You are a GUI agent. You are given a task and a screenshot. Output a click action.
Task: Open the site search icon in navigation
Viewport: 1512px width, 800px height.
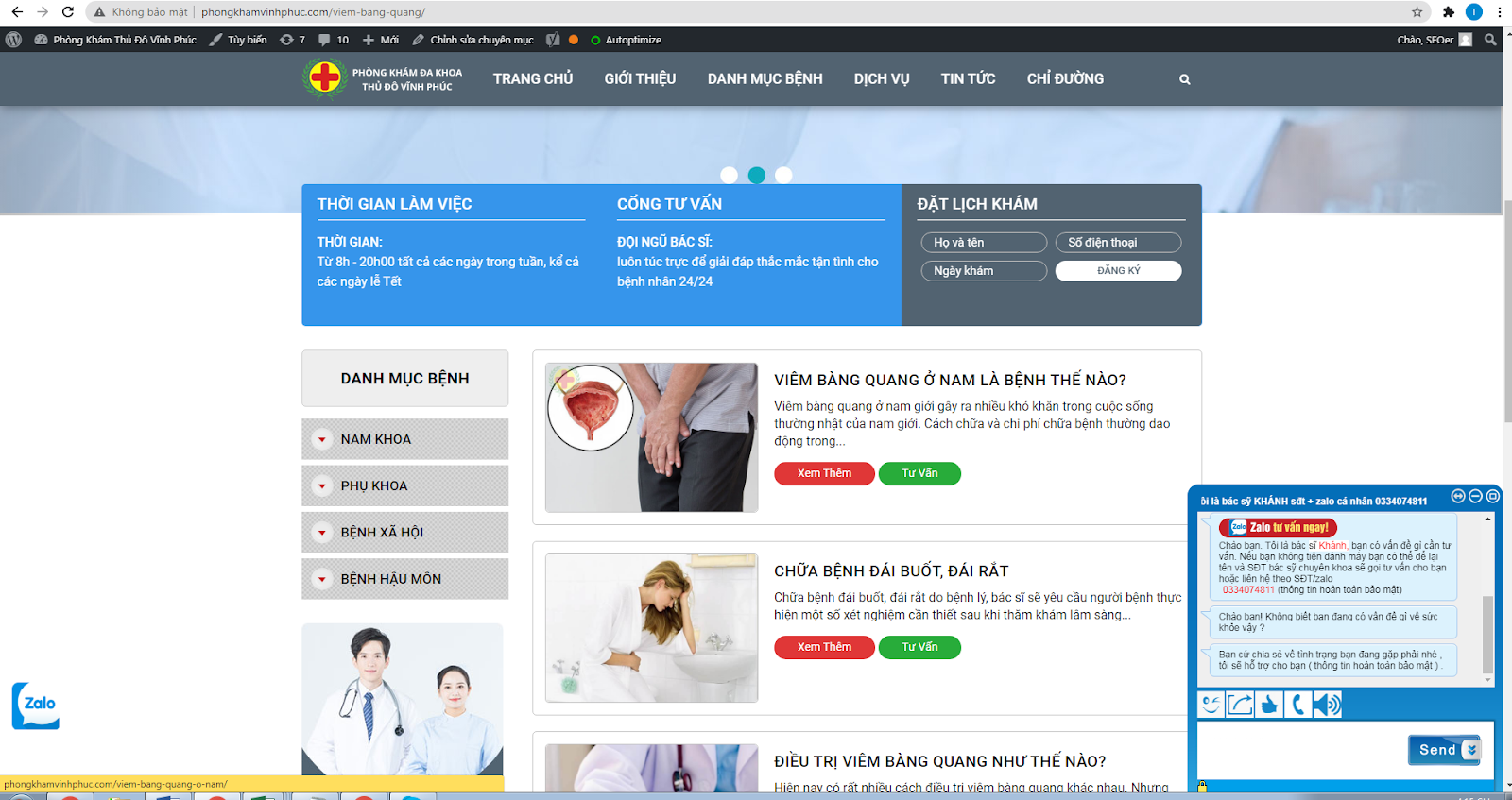tap(1184, 79)
